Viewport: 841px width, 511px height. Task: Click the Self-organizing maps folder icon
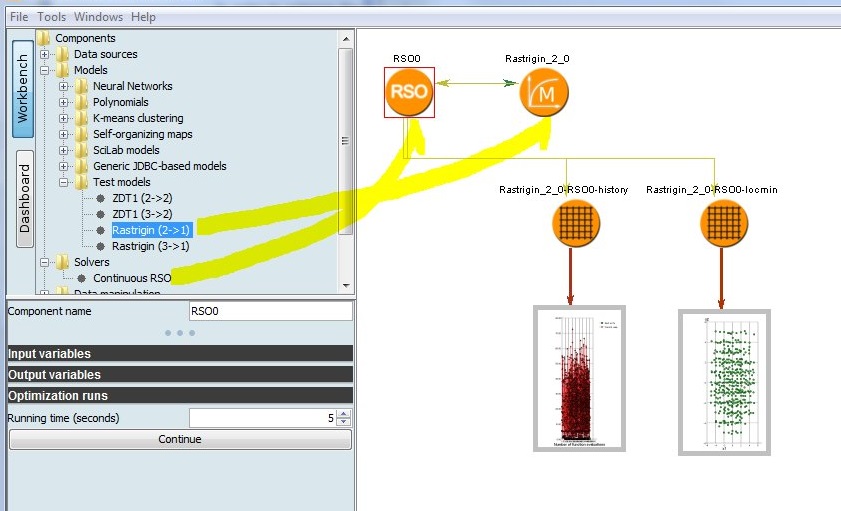coord(82,134)
